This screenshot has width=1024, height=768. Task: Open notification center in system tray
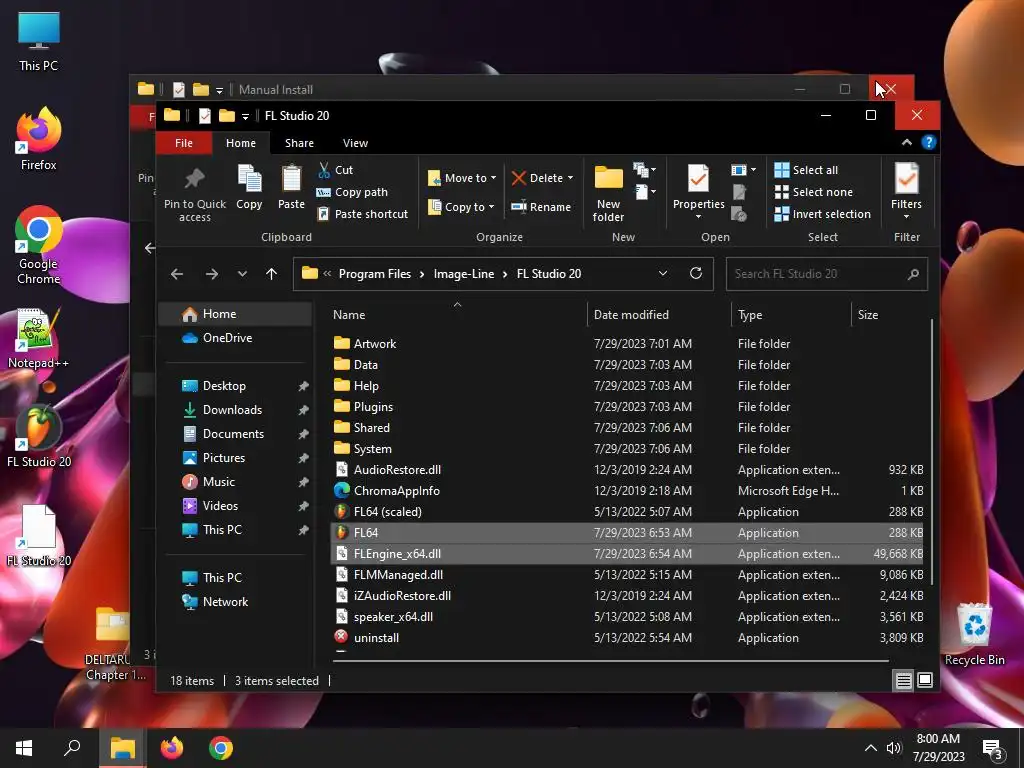[x=994, y=749]
